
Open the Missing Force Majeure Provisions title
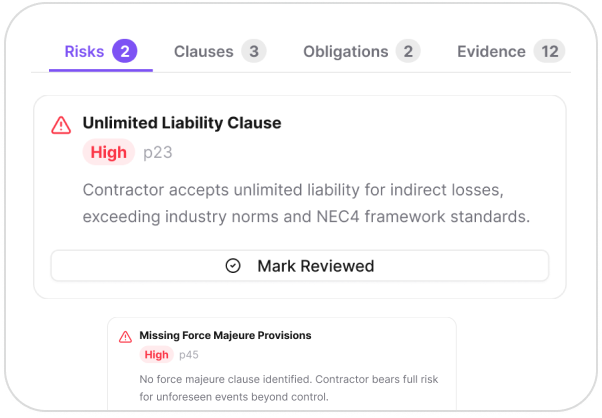225,335
